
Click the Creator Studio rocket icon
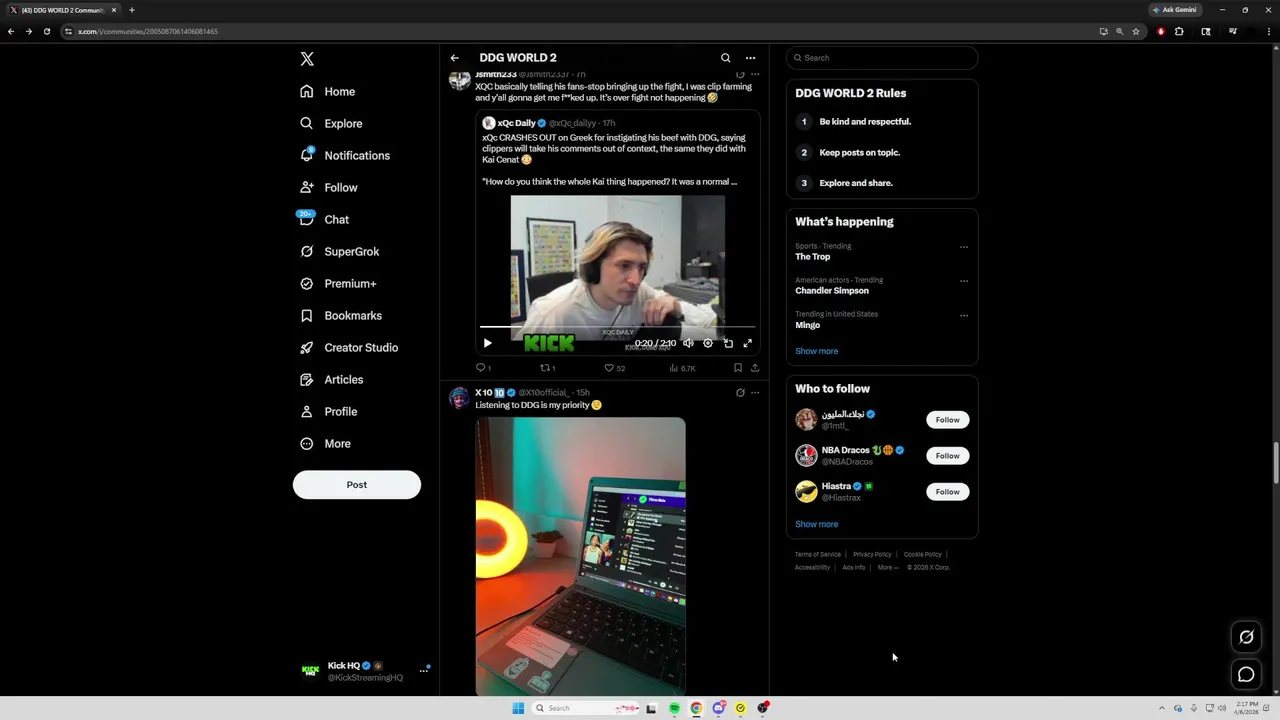pyautogui.click(x=307, y=347)
